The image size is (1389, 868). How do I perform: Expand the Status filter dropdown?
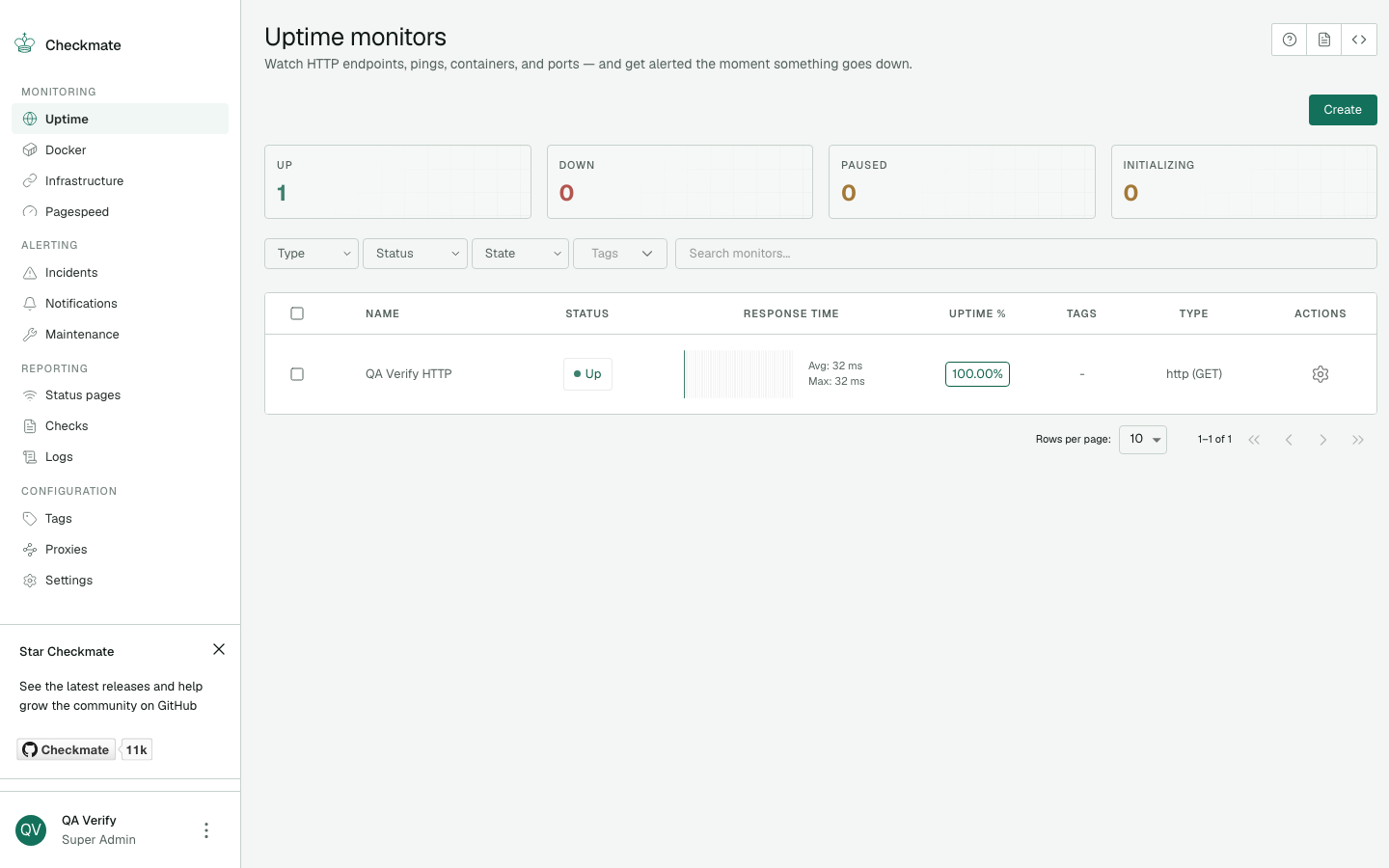[415, 254]
